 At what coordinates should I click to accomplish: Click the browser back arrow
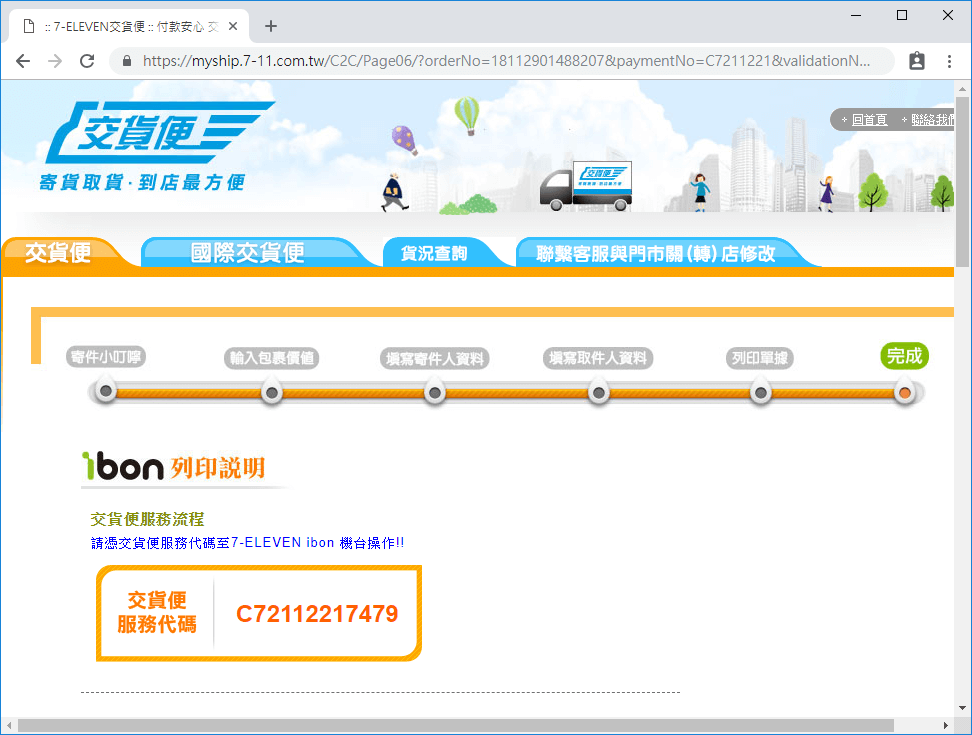(x=23, y=60)
